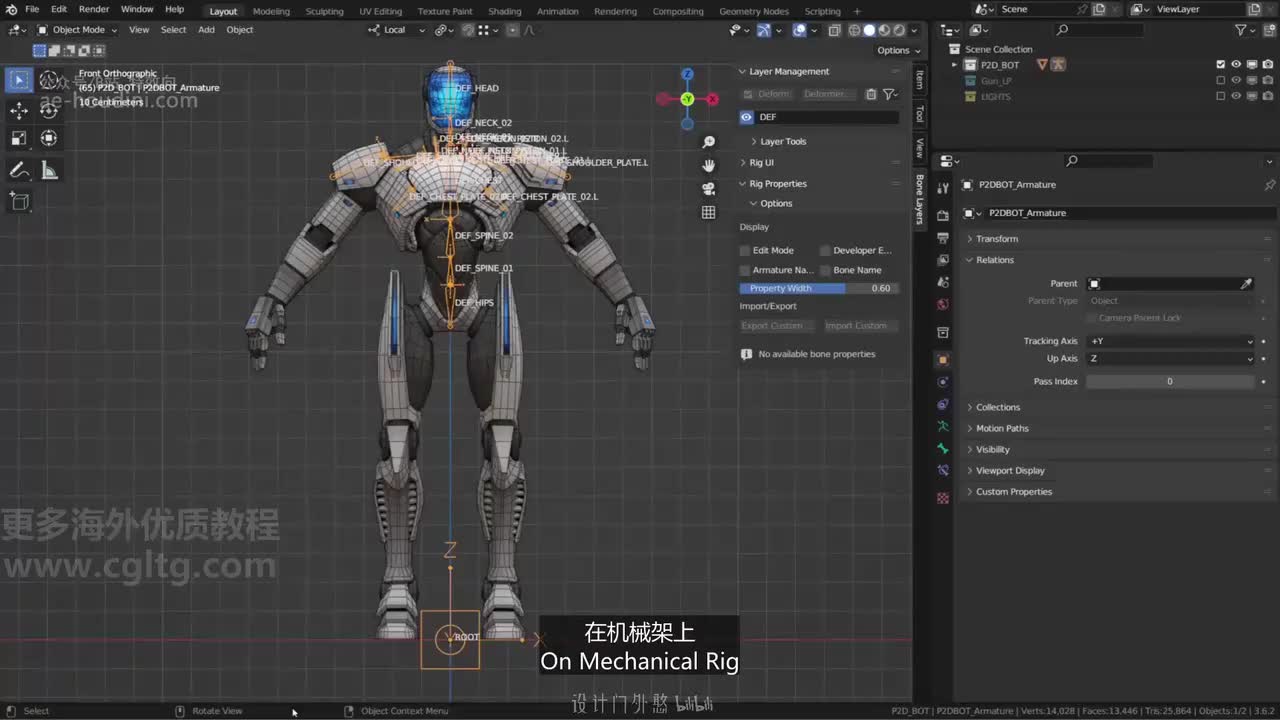Enable the Edit Mode checkbox
This screenshot has height=720, width=1280.
745,250
